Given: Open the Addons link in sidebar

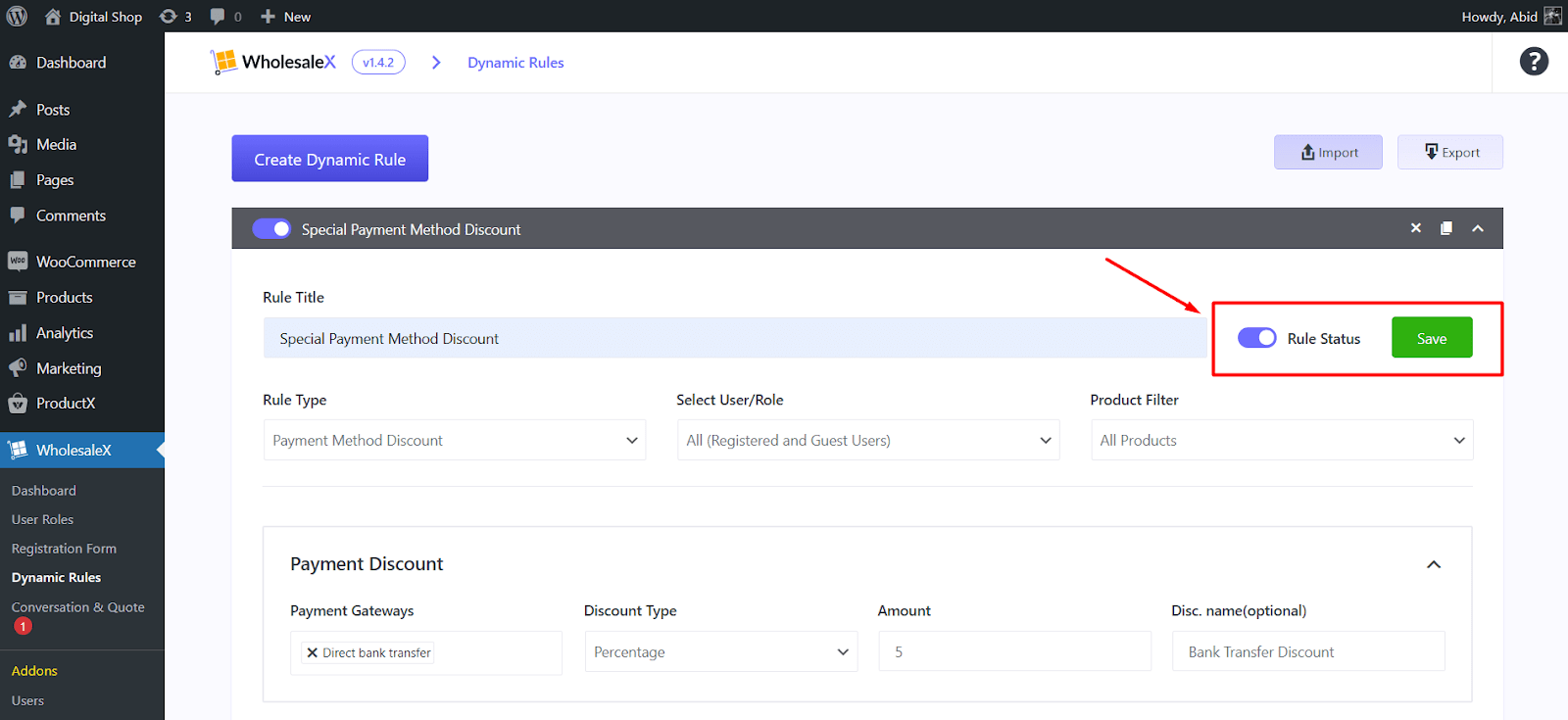Looking at the screenshot, I should coord(34,671).
